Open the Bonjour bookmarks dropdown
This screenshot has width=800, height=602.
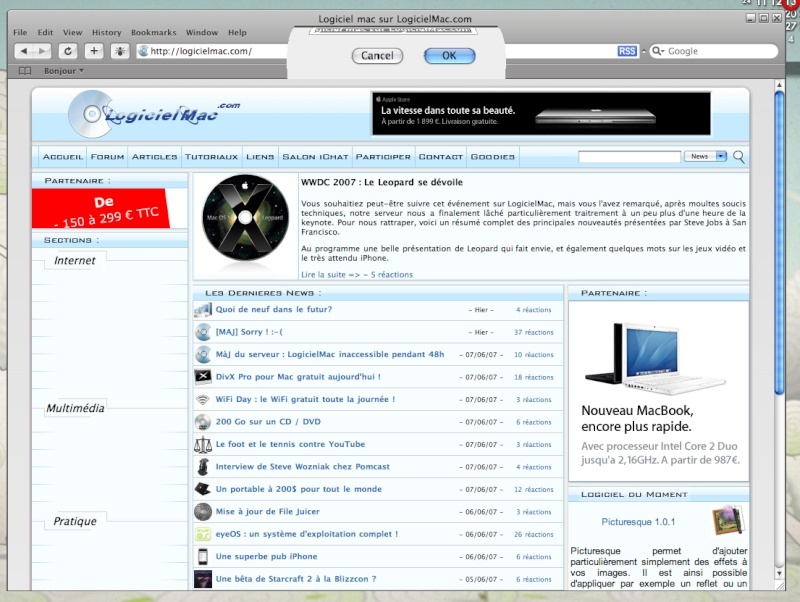coord(63,71)
